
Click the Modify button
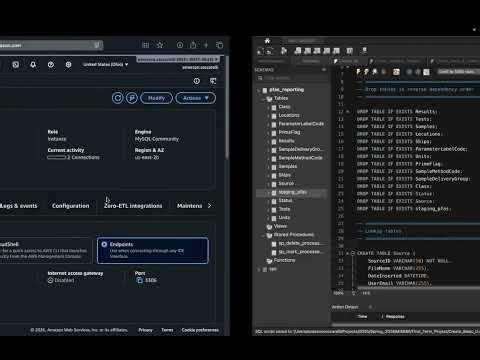(x=156, y=98)
